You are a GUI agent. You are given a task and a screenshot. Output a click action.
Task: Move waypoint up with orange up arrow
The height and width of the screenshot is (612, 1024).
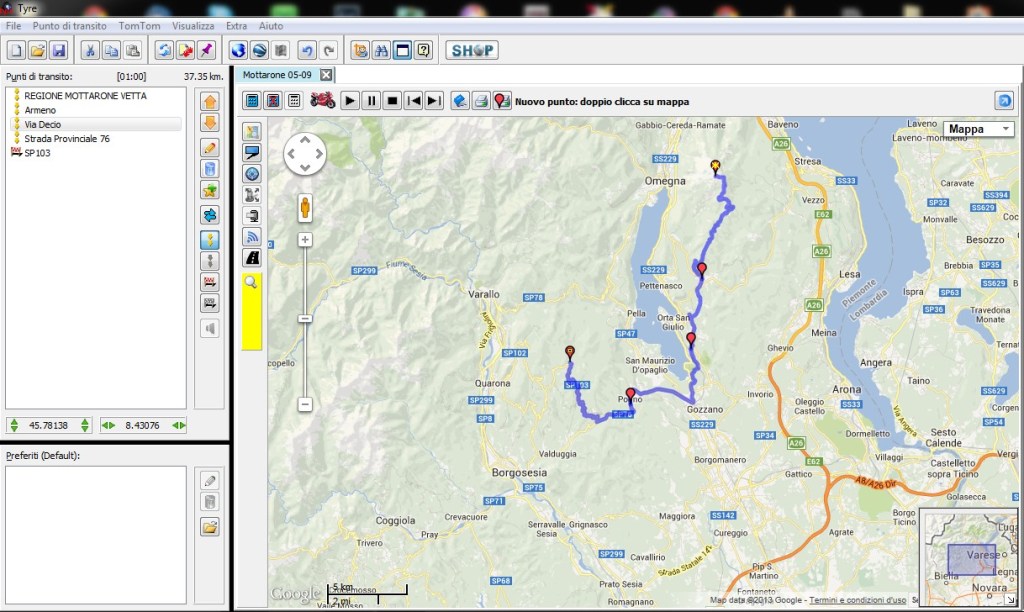pyautogui.click(x=210, y=101)
